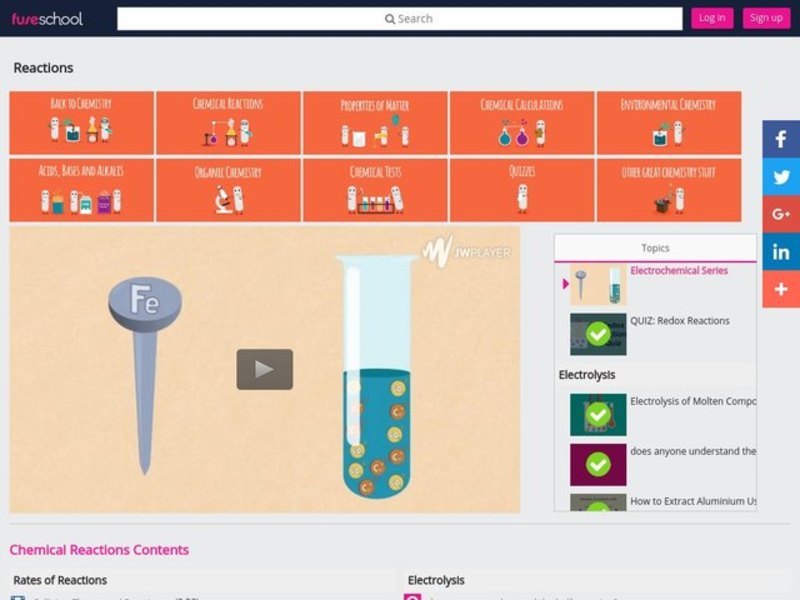This screenshot has height=600, width=800.
Task: Open the Back to Chemistry tile
Action: click(82, 123)
